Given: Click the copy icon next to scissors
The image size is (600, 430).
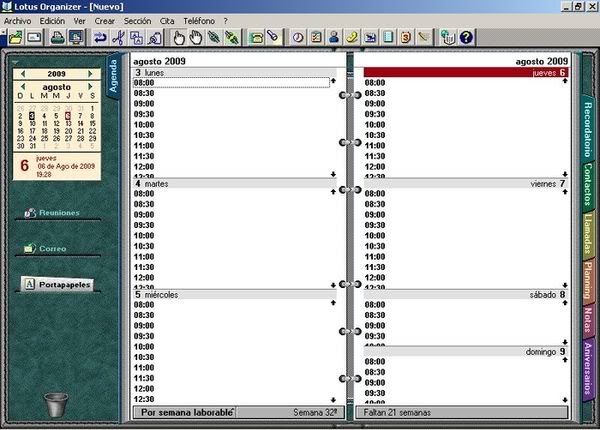Looking at the screenshot, I should 137,37.
